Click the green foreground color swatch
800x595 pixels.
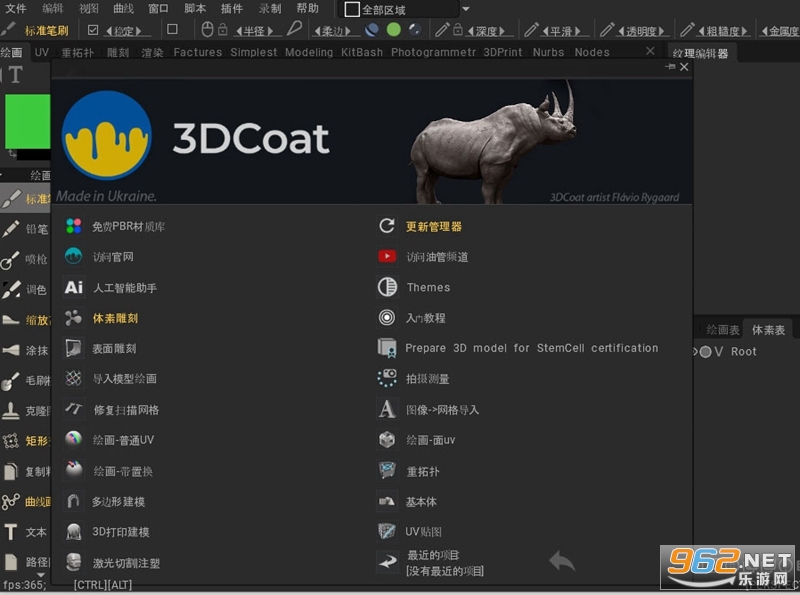point(28,121)
